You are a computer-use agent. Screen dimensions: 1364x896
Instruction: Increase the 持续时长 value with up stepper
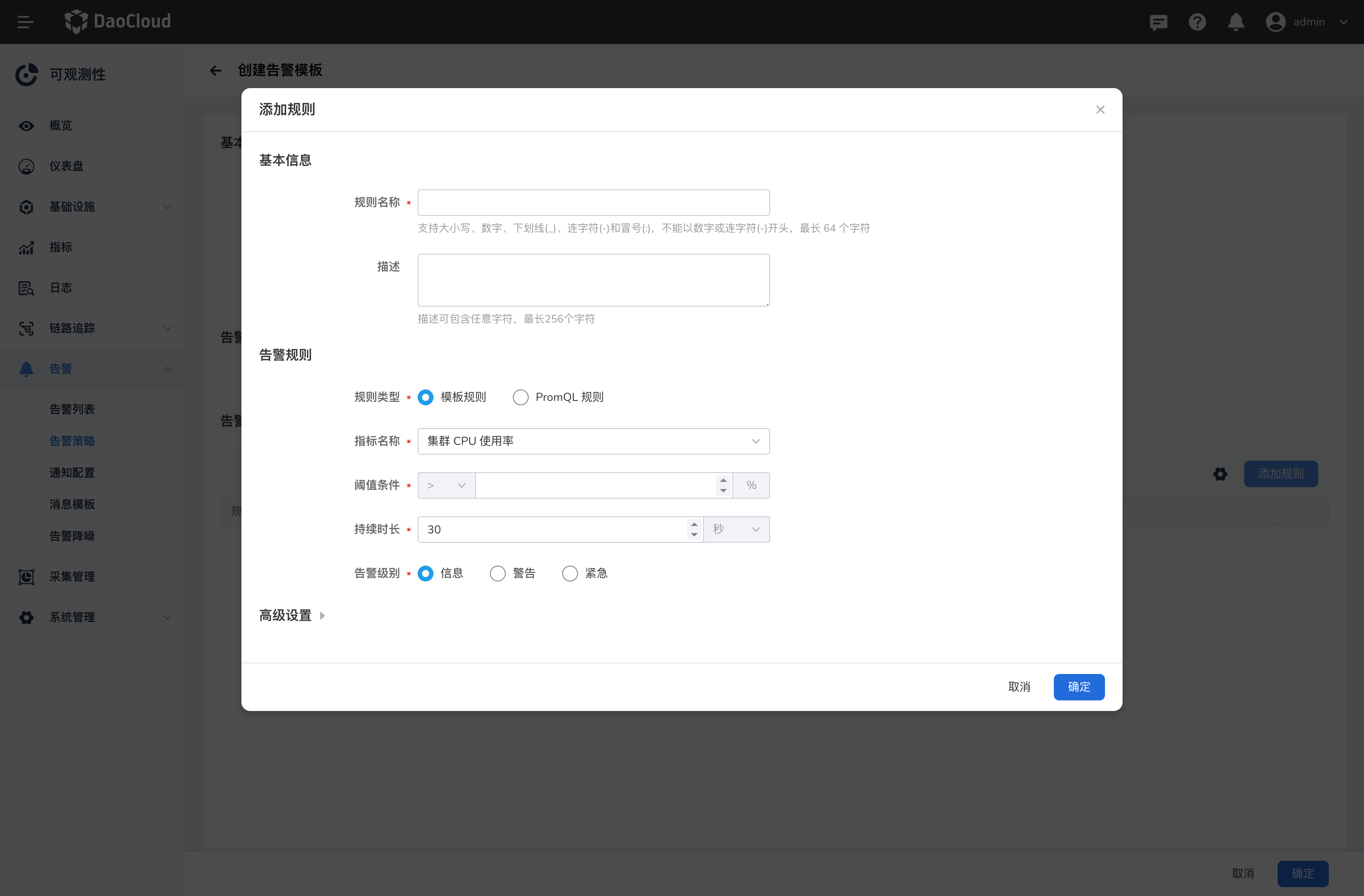(694, 524)
